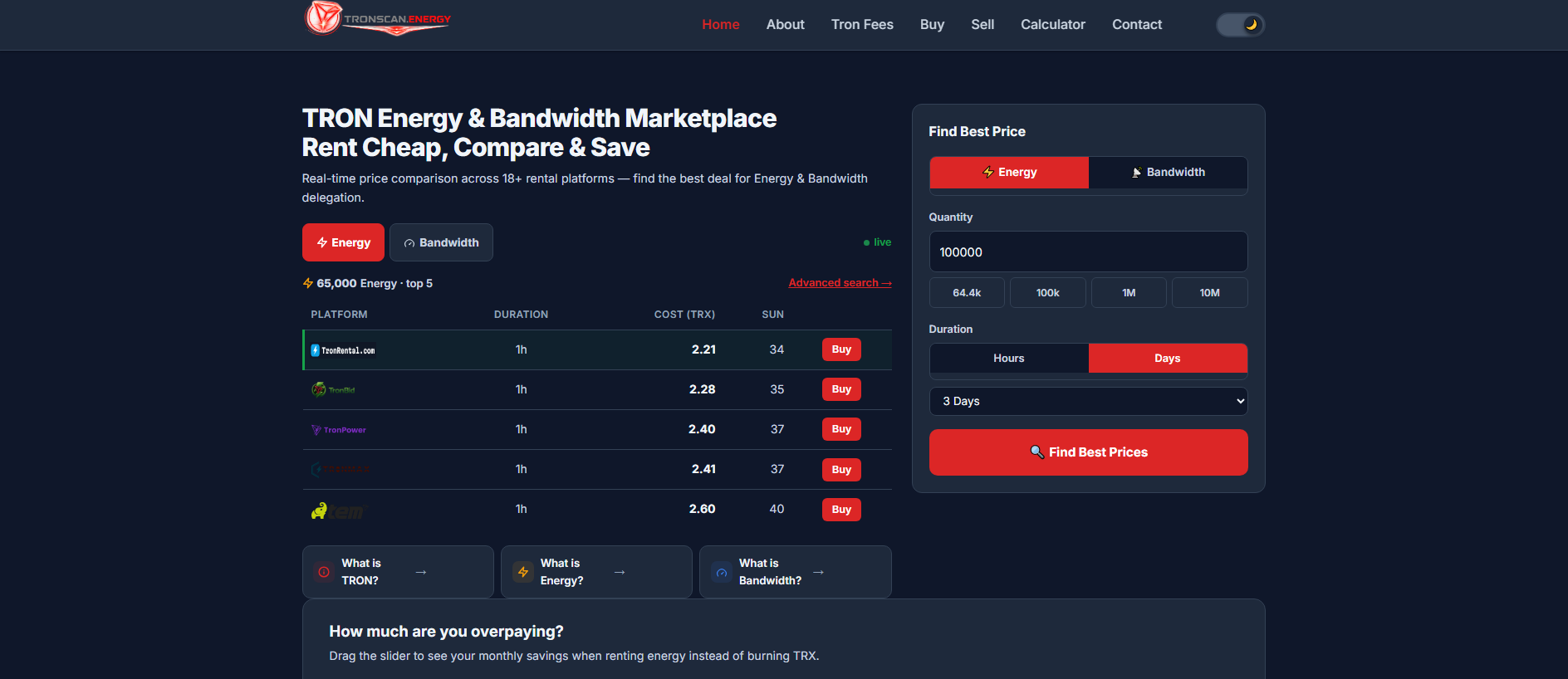Click the SUN value 34
Viewport: 1568px width, 679px height.
777,349
